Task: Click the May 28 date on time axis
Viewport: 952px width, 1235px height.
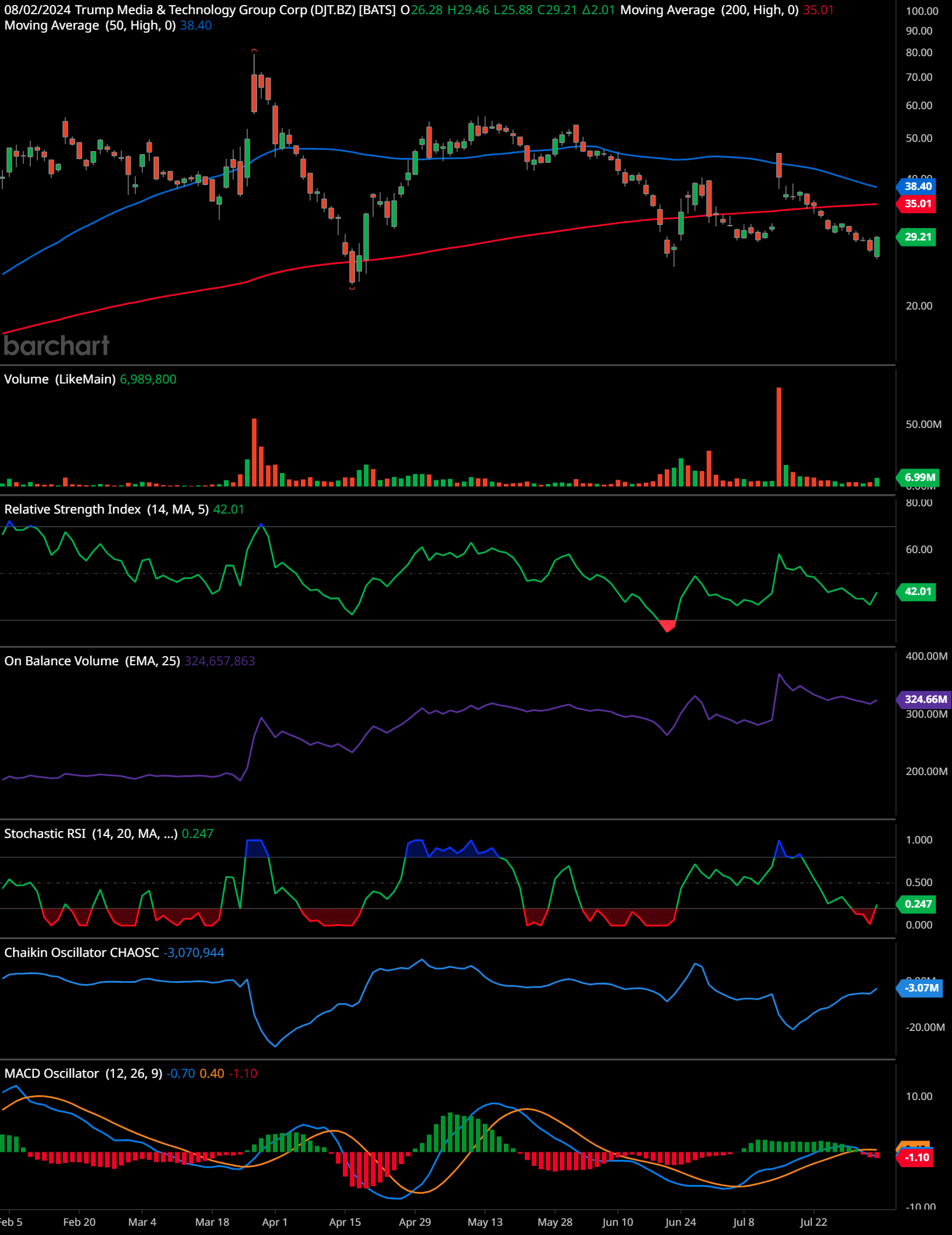Action: pyautogui.click(x=555, y=1222)
